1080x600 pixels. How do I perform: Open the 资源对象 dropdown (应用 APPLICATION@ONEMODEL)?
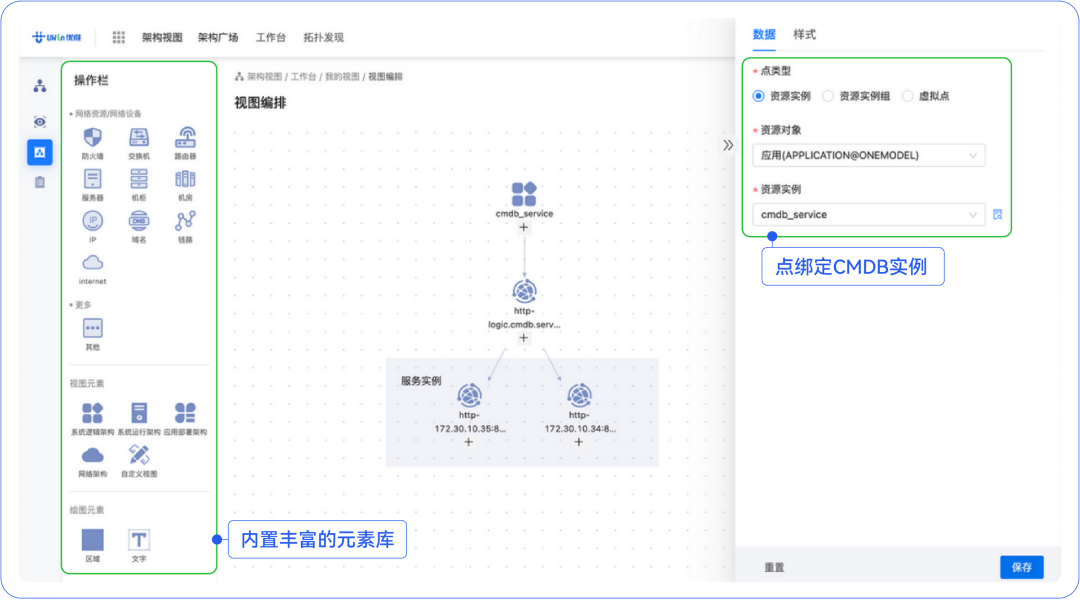click(x=869, y=156)
